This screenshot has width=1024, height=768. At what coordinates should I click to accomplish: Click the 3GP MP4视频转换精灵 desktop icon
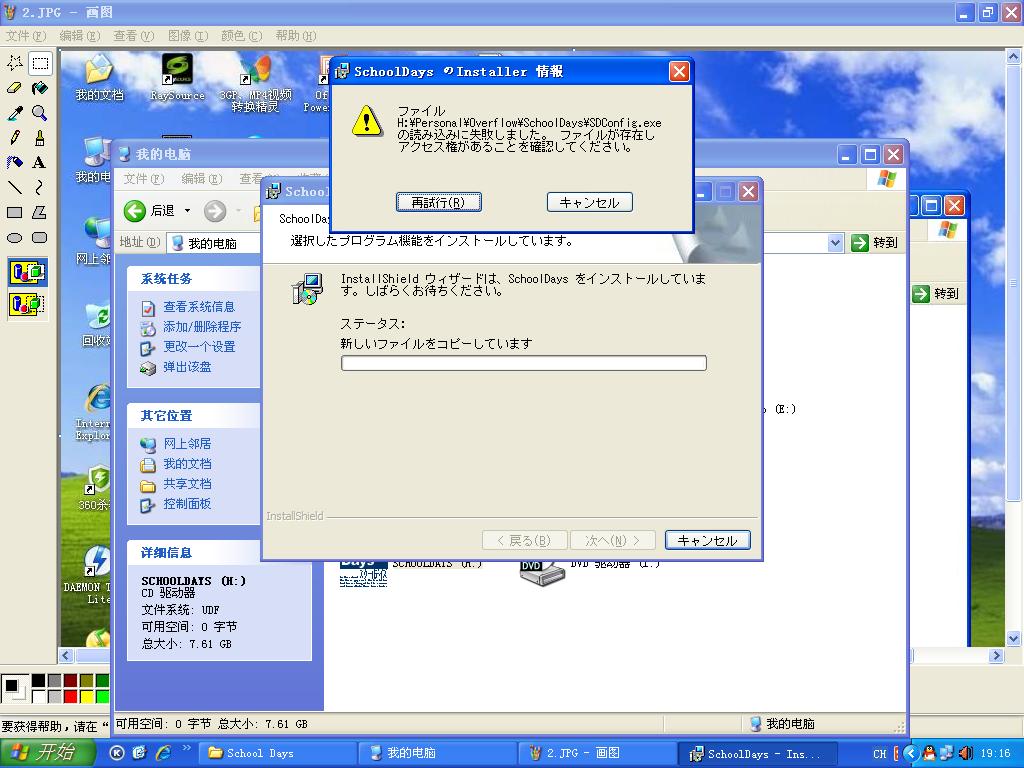tap(255, 84)
